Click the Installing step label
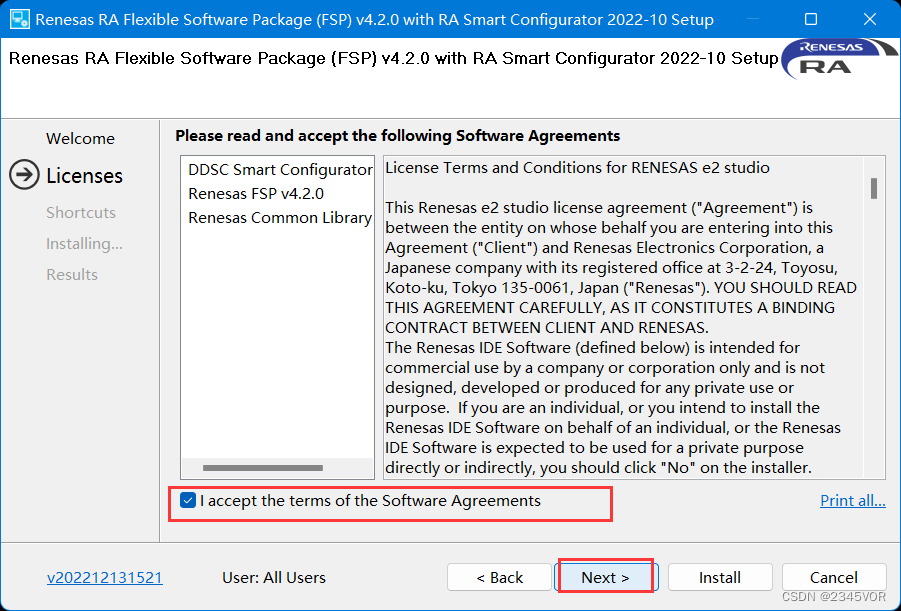The image size is (901, 611). pyautogui.click(x=84, y=243)
